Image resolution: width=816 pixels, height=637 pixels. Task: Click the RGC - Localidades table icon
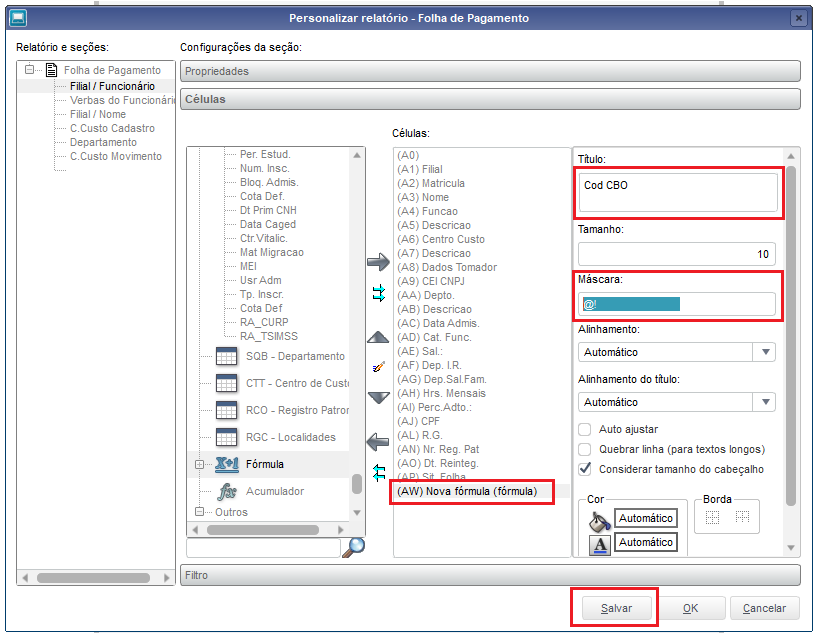click(226, 438)
